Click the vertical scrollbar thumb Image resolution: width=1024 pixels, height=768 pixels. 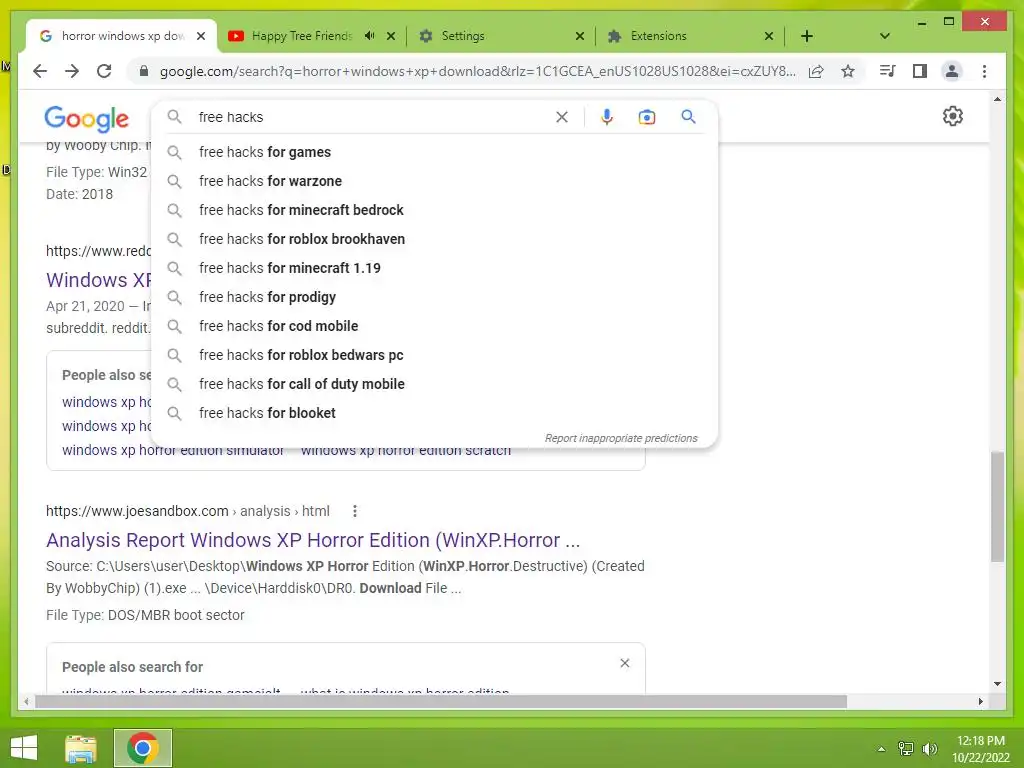[x=997, y=506]
